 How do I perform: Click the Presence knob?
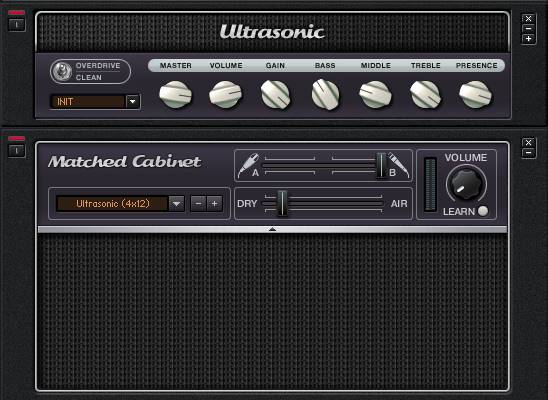click(475, 94)
